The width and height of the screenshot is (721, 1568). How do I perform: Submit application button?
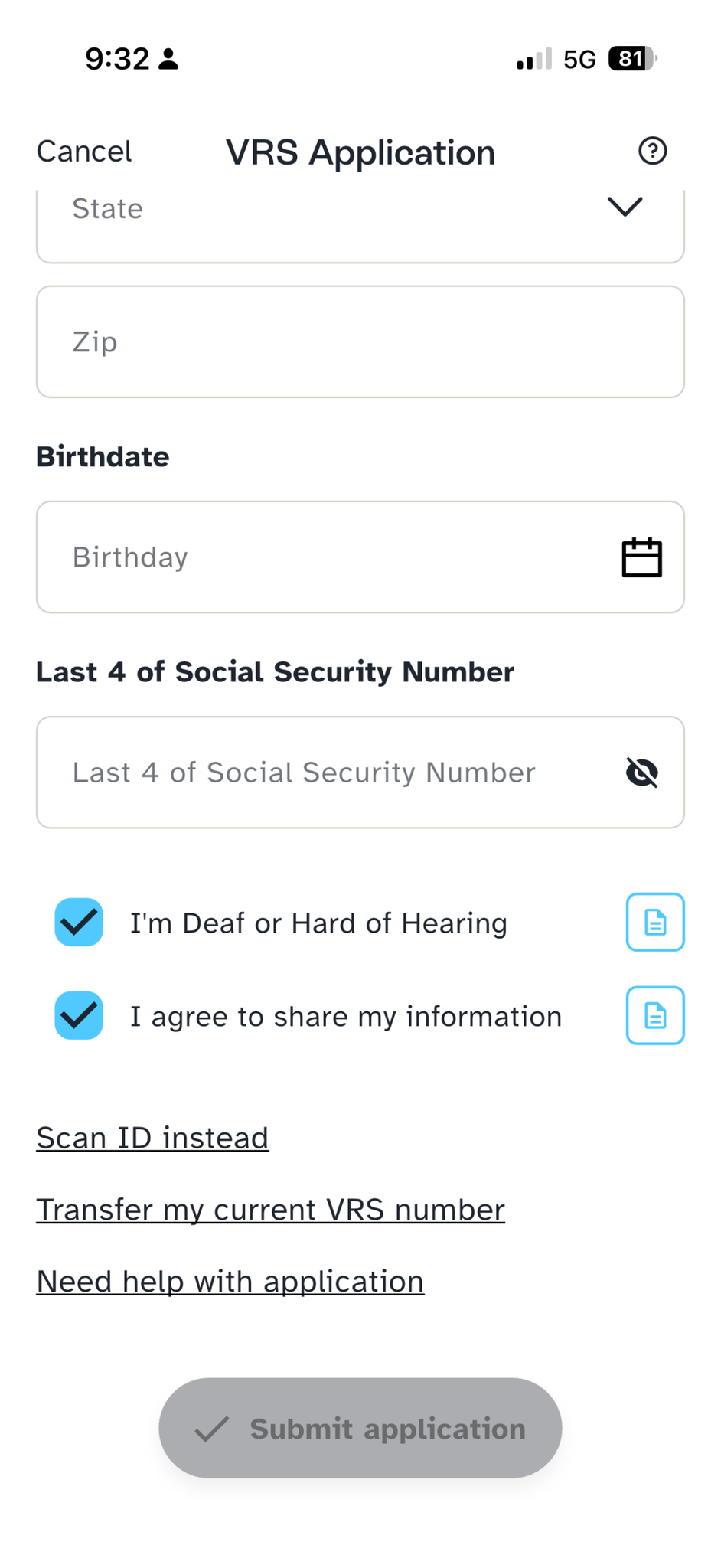coord(360,1428)
